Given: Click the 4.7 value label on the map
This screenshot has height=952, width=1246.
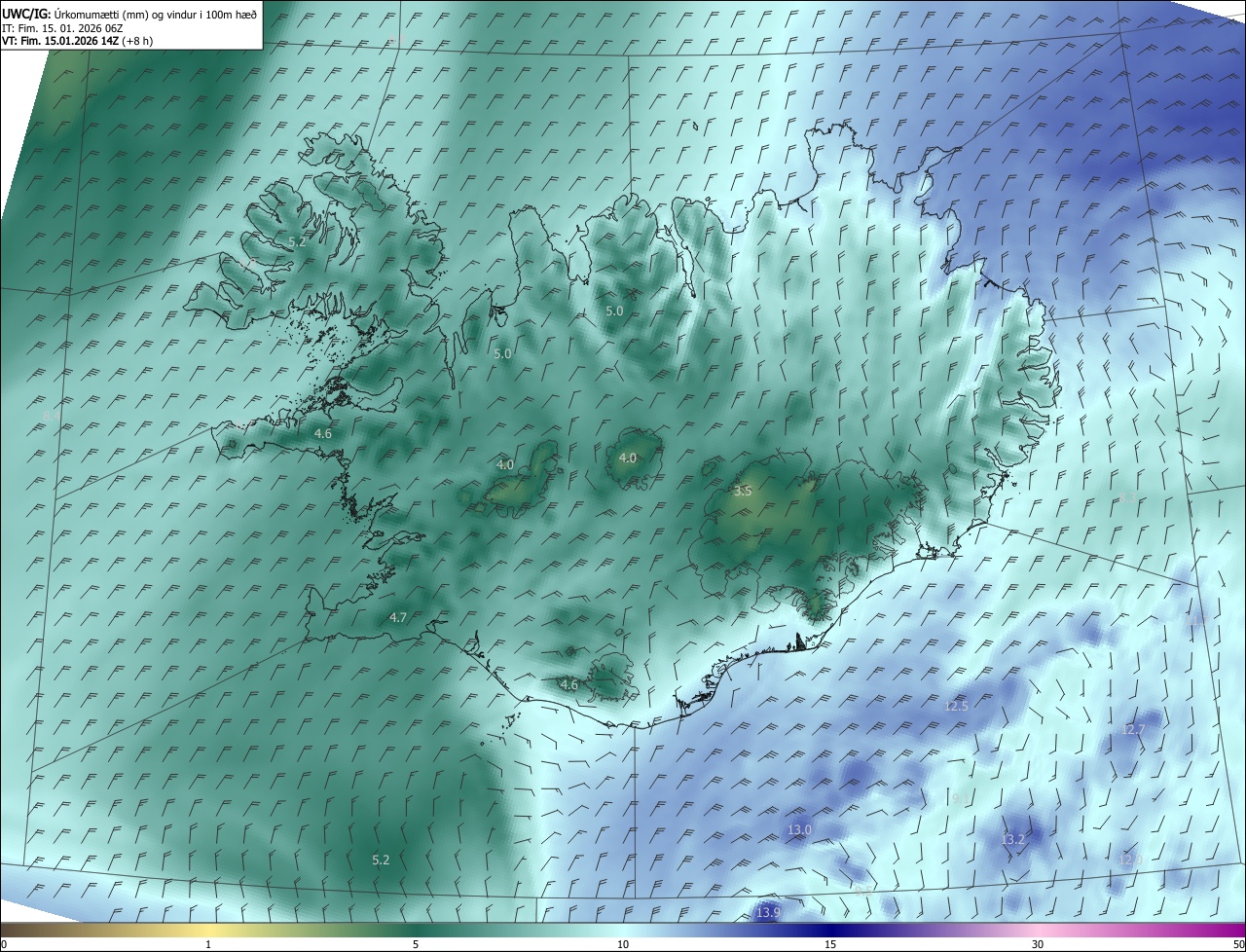Looking at the screenshot, I should click(398, 617).
